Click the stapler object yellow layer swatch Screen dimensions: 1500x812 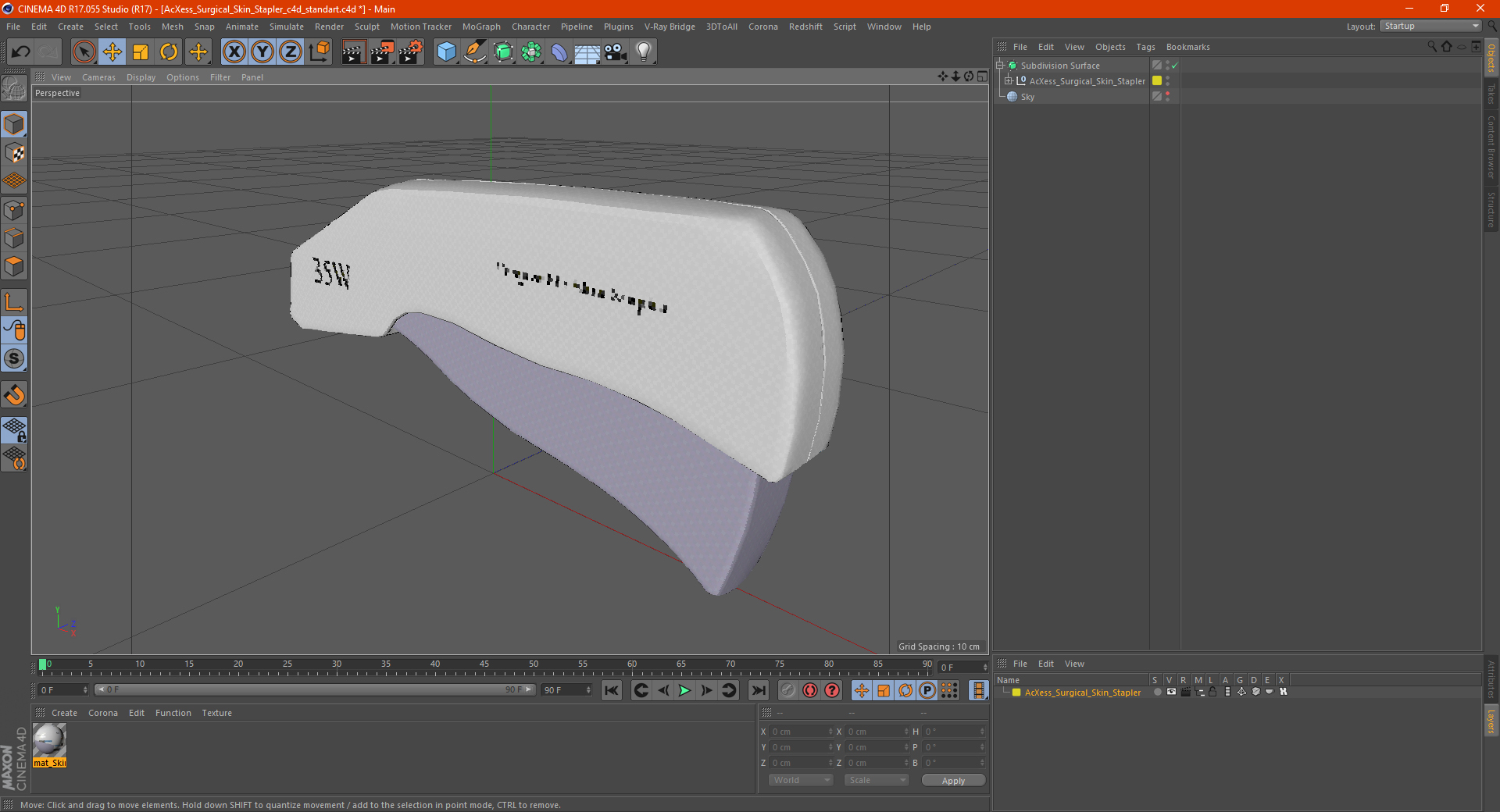1157,80
